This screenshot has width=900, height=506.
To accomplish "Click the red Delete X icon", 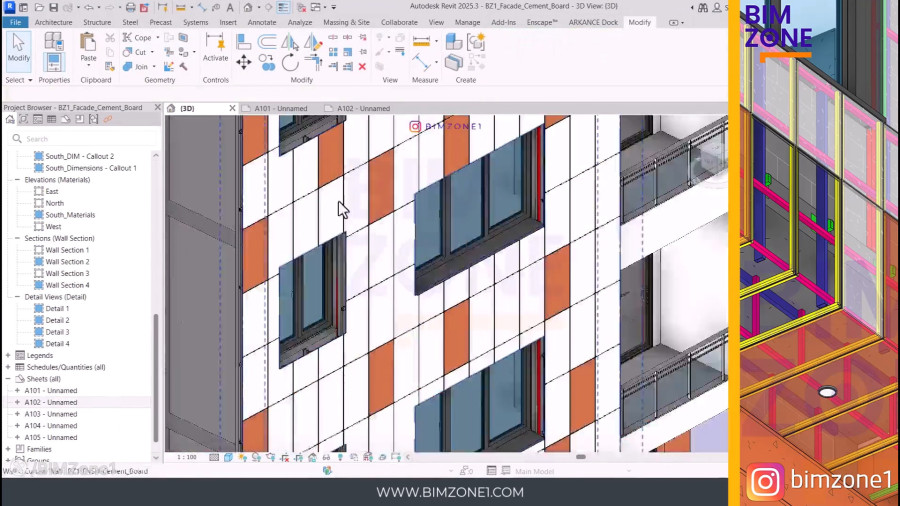I will pos(362,67).
